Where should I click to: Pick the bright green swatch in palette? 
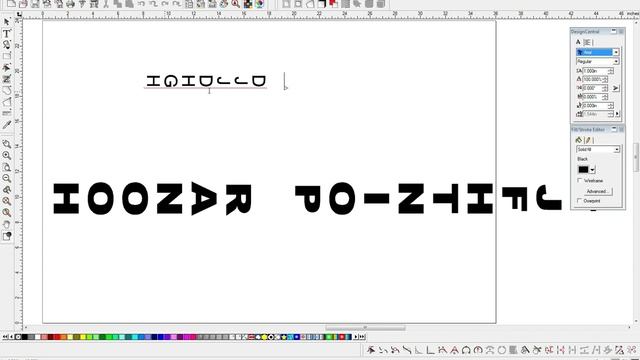109,337
